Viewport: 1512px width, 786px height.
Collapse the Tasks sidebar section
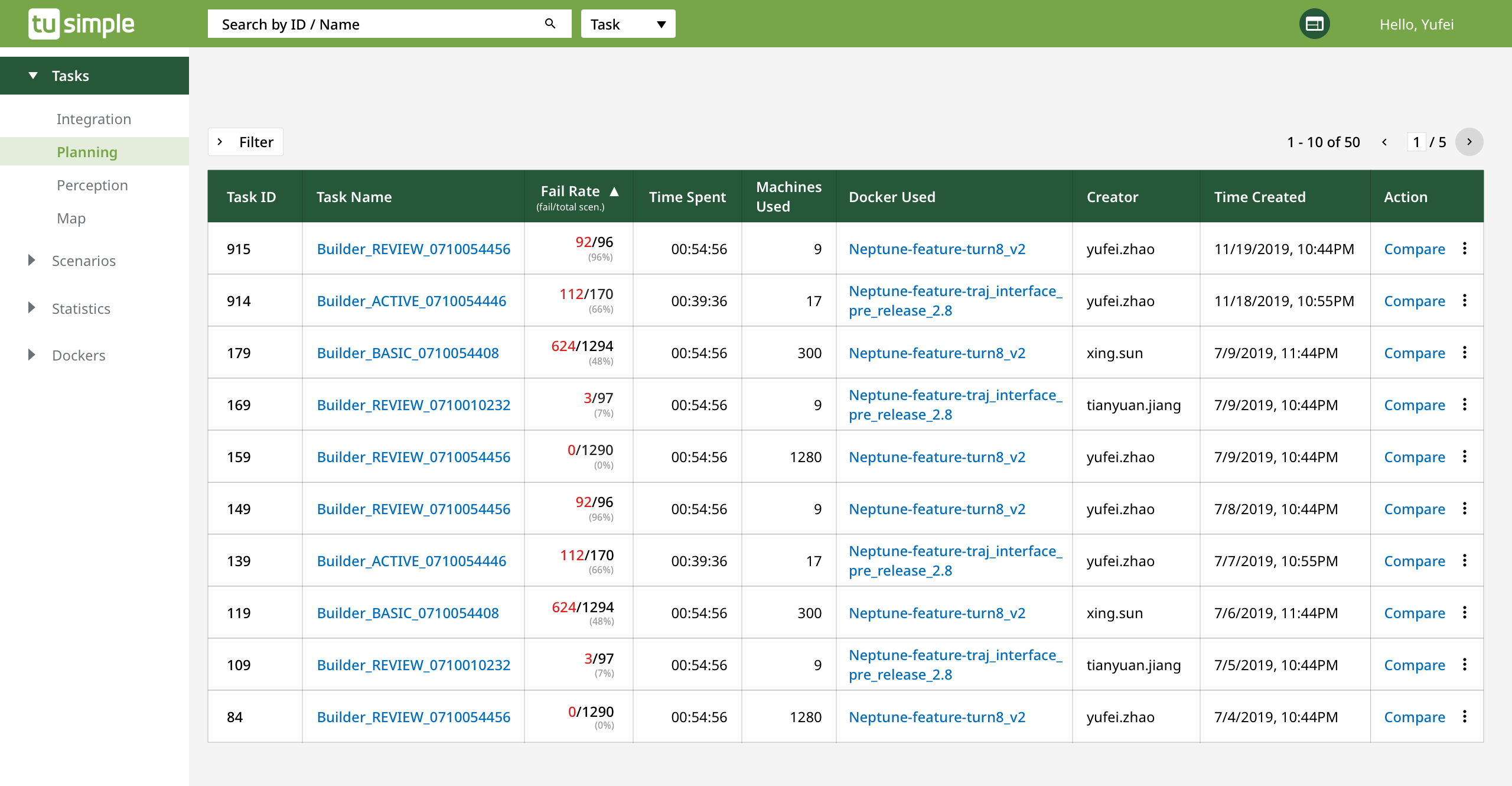[94, 76]
